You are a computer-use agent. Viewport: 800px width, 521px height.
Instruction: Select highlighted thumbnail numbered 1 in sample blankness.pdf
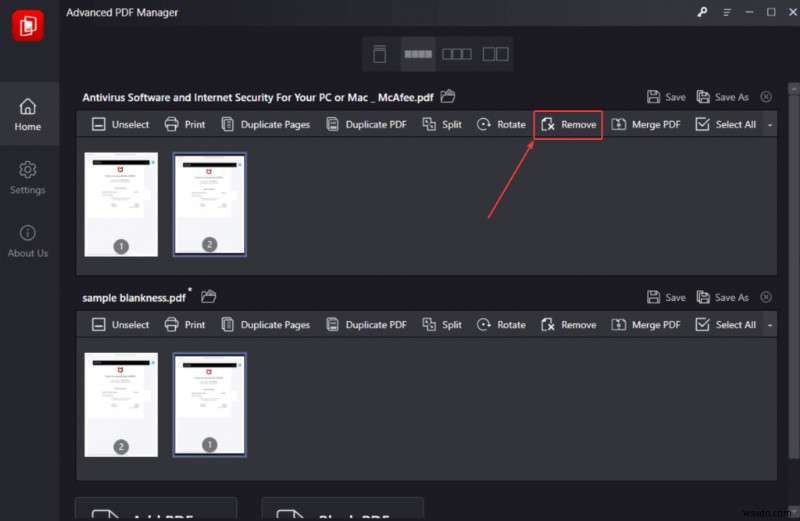pos(210,405)
